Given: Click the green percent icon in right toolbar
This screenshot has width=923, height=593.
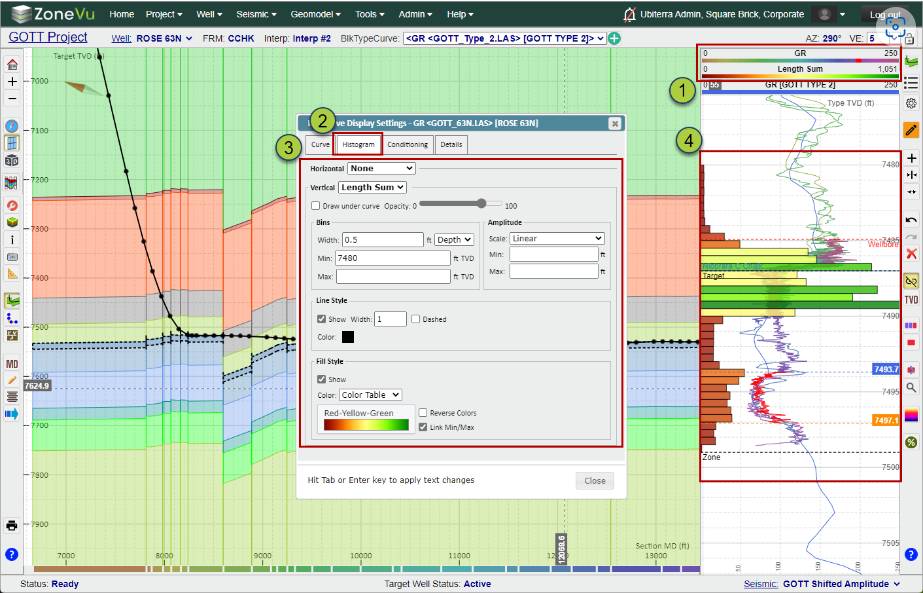Looking at the screenshot, I should pyautogui.click(x=911, y=442).
